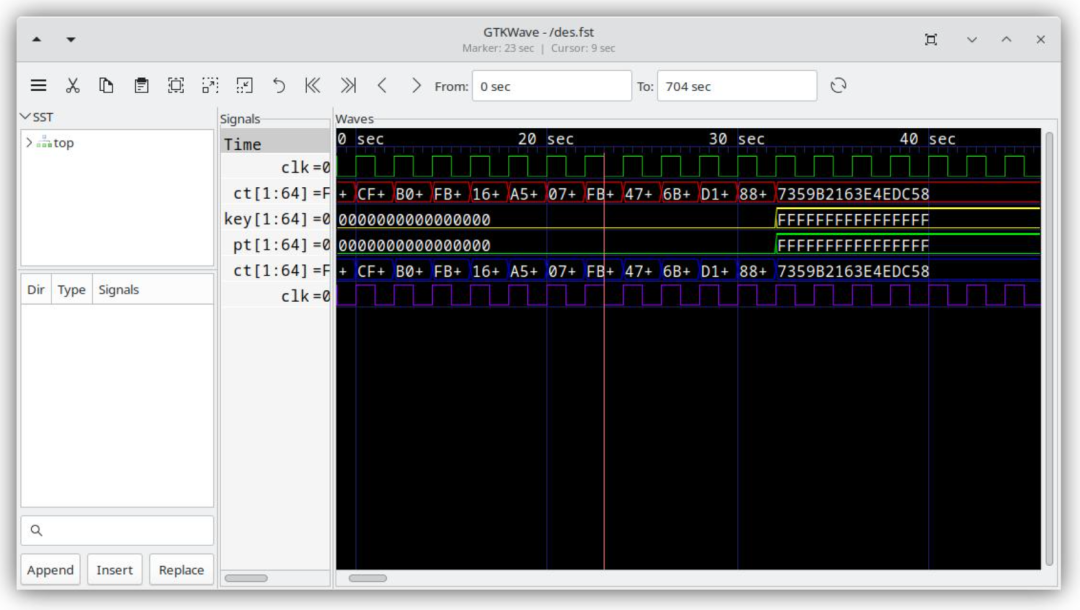Click the 30 sec mark on time ruler

(737, 139)
